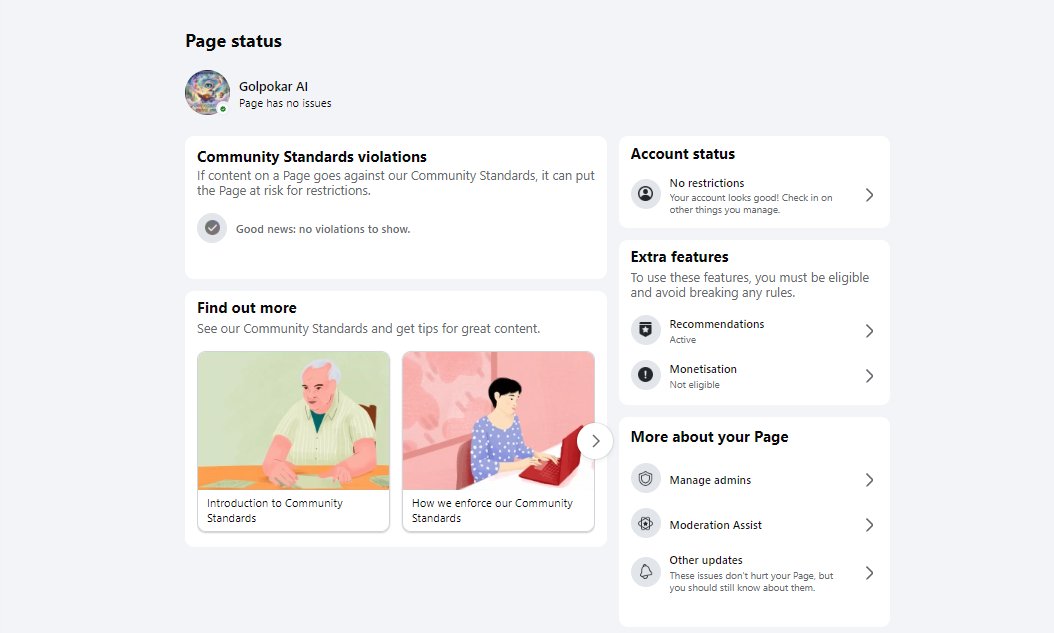Viewport: 1054px width, 633px height.
Task: Click the Extra features heading
Action: pyautogui.click(x=680, y=257)
